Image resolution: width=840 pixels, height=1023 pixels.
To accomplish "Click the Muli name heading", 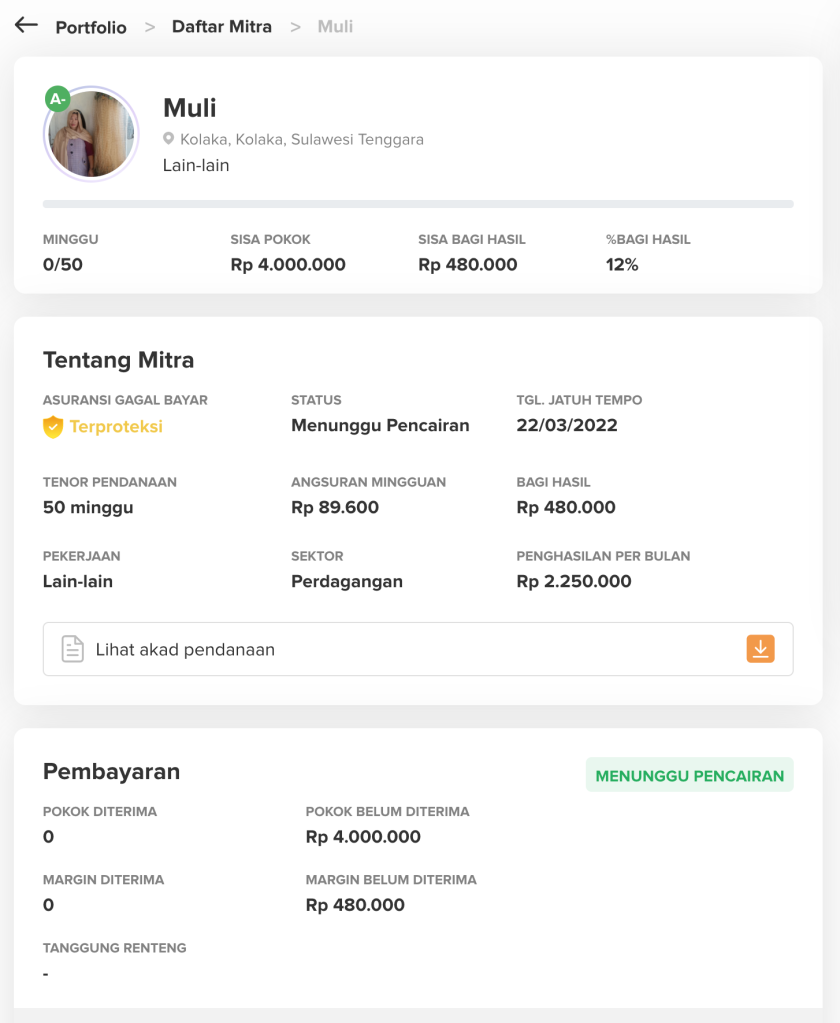I will 190,108.
